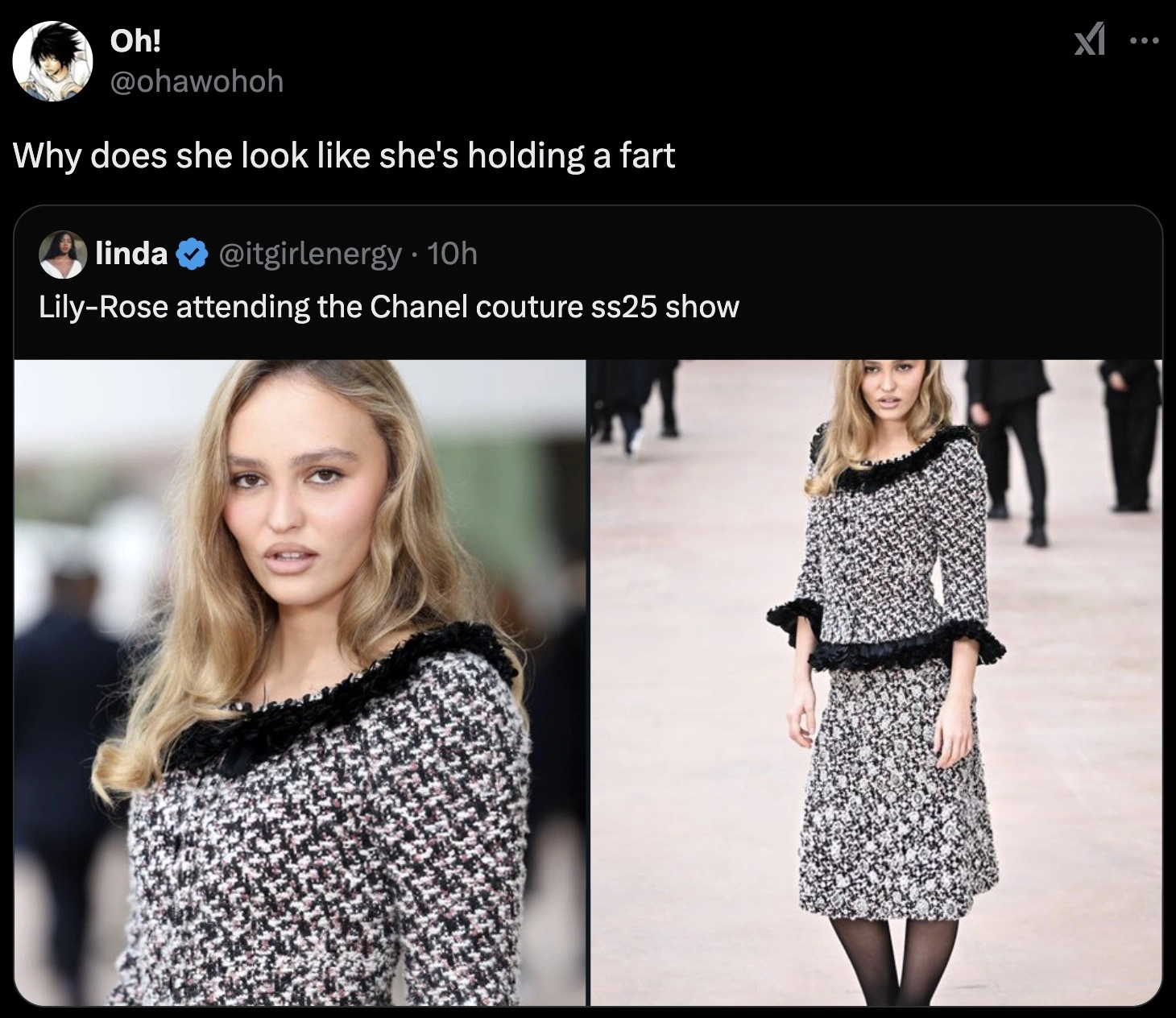Open the quoted text about the Chanel couture show
The height and width of the screenshot is (1018, 1176).
388,307
